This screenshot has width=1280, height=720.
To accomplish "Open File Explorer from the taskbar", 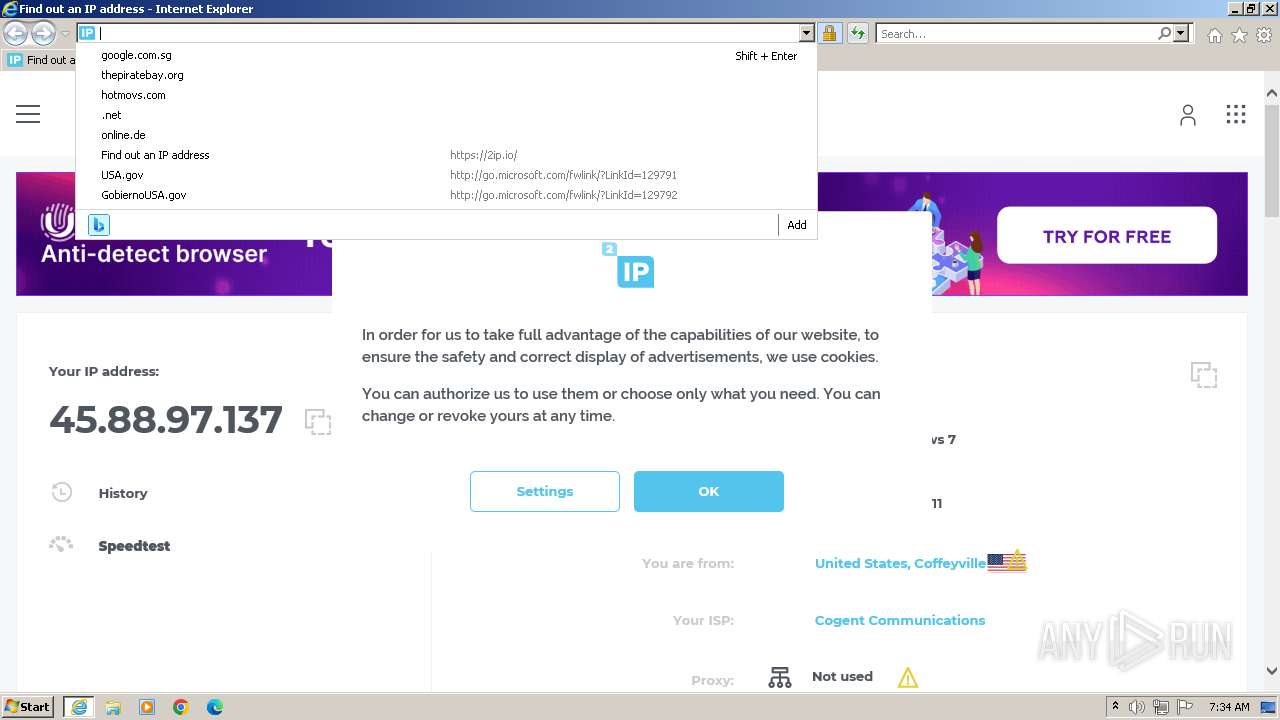I will click(x=113, y=707).
